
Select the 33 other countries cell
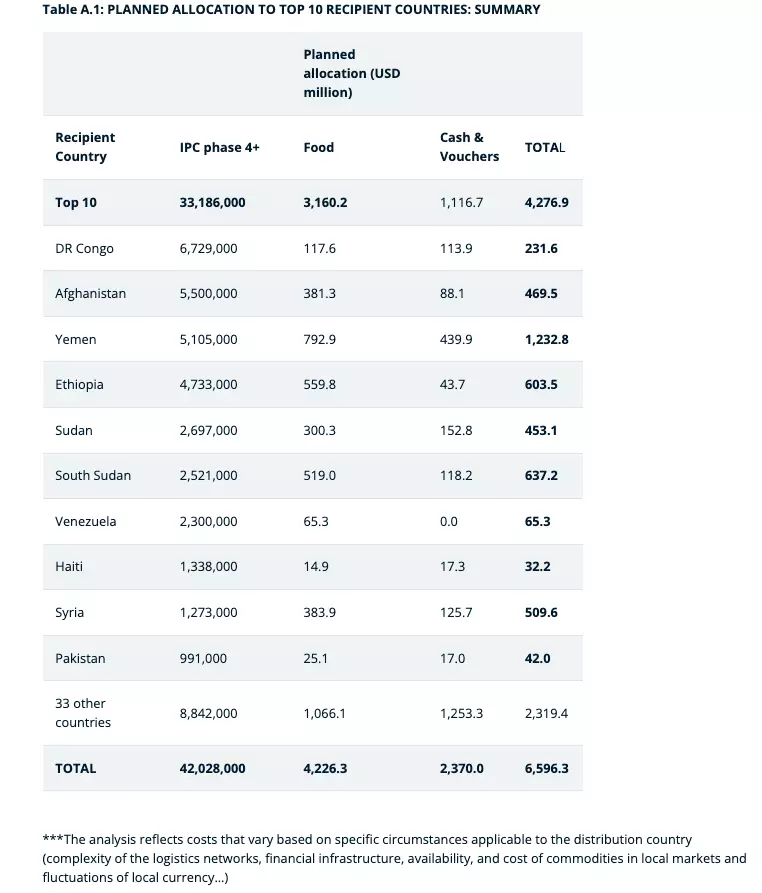coord(83,713)
